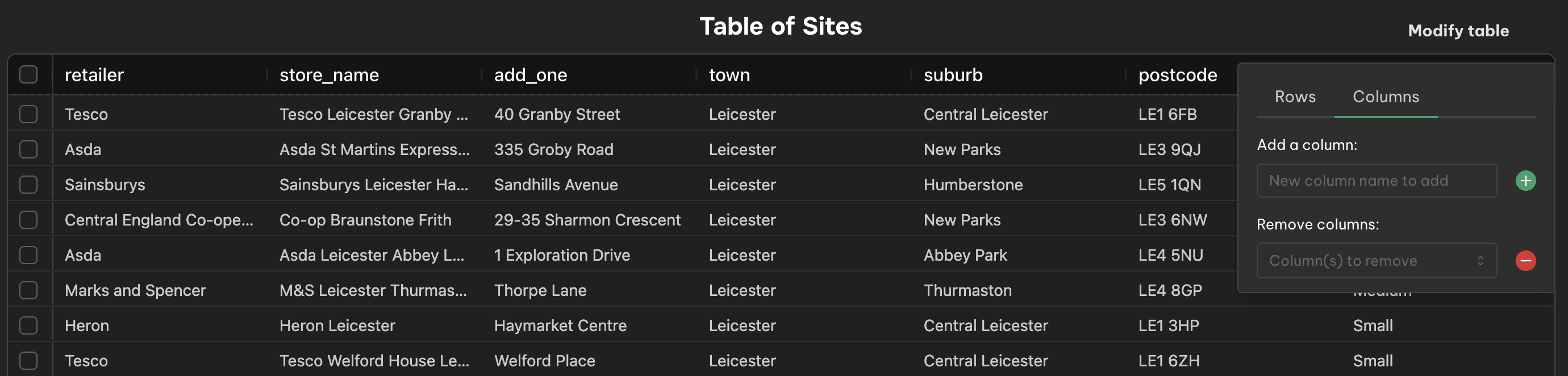Screen dimensions: 1568x376
Task: Select the Sainsburys row checkbox
Action: point(28,185)
